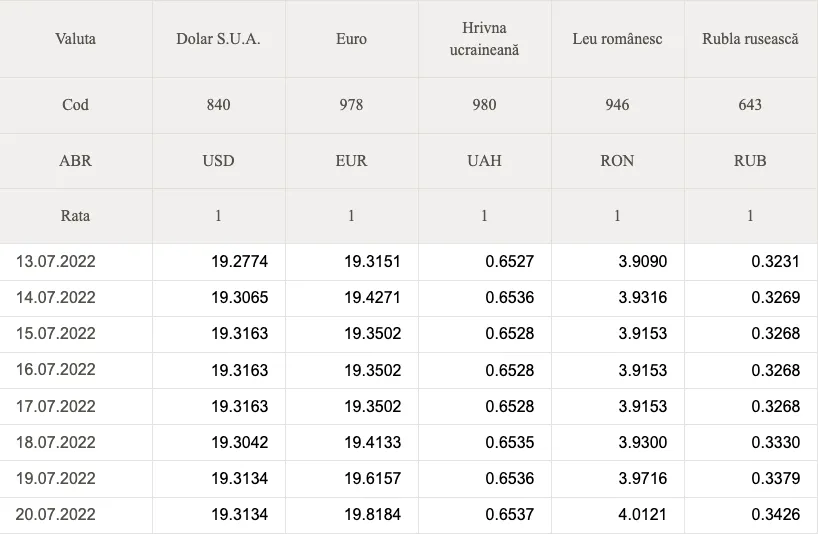Click the currency code 643 cell

coord(750,105)
